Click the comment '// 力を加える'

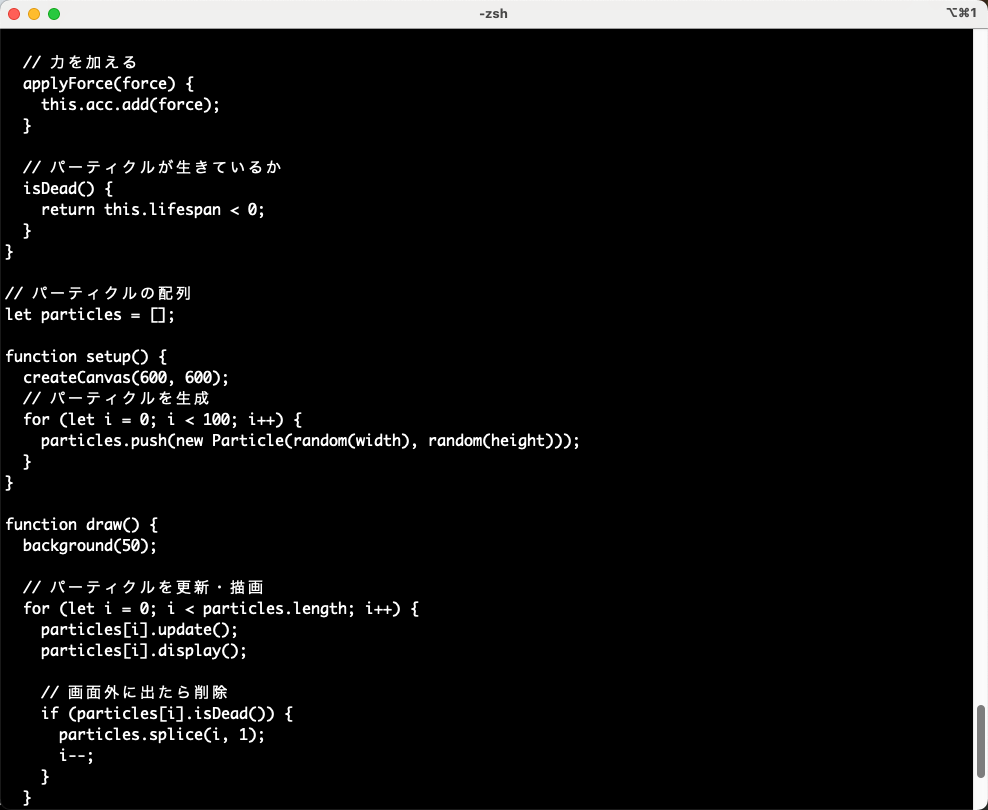(80, 62)
